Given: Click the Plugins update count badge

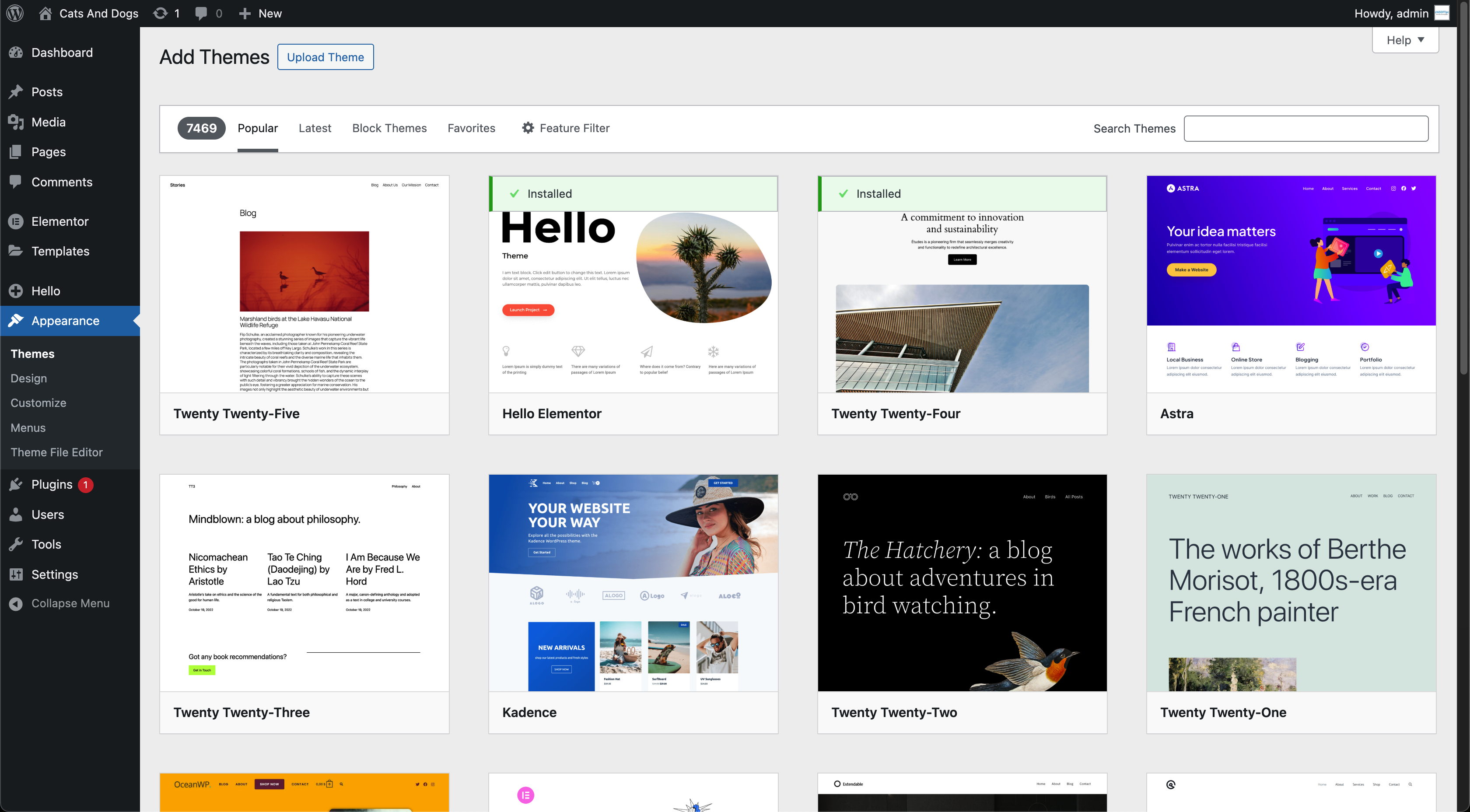Looking at the screenshot, I should pyautogui.click(x=86, y=485).
